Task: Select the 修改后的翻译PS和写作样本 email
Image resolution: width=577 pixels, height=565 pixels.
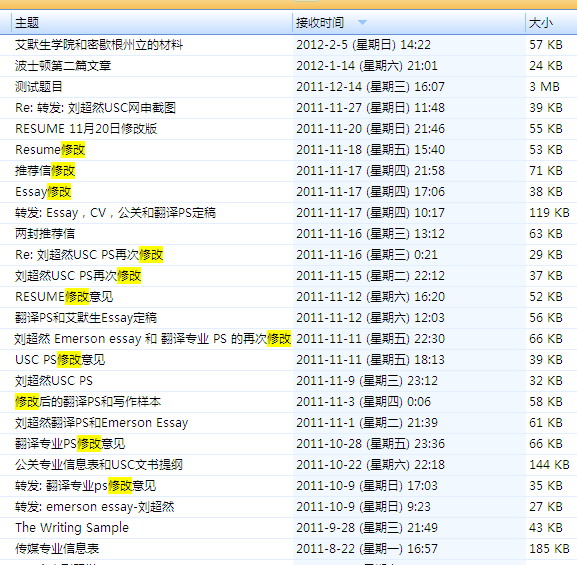Action: pos(288,402)
